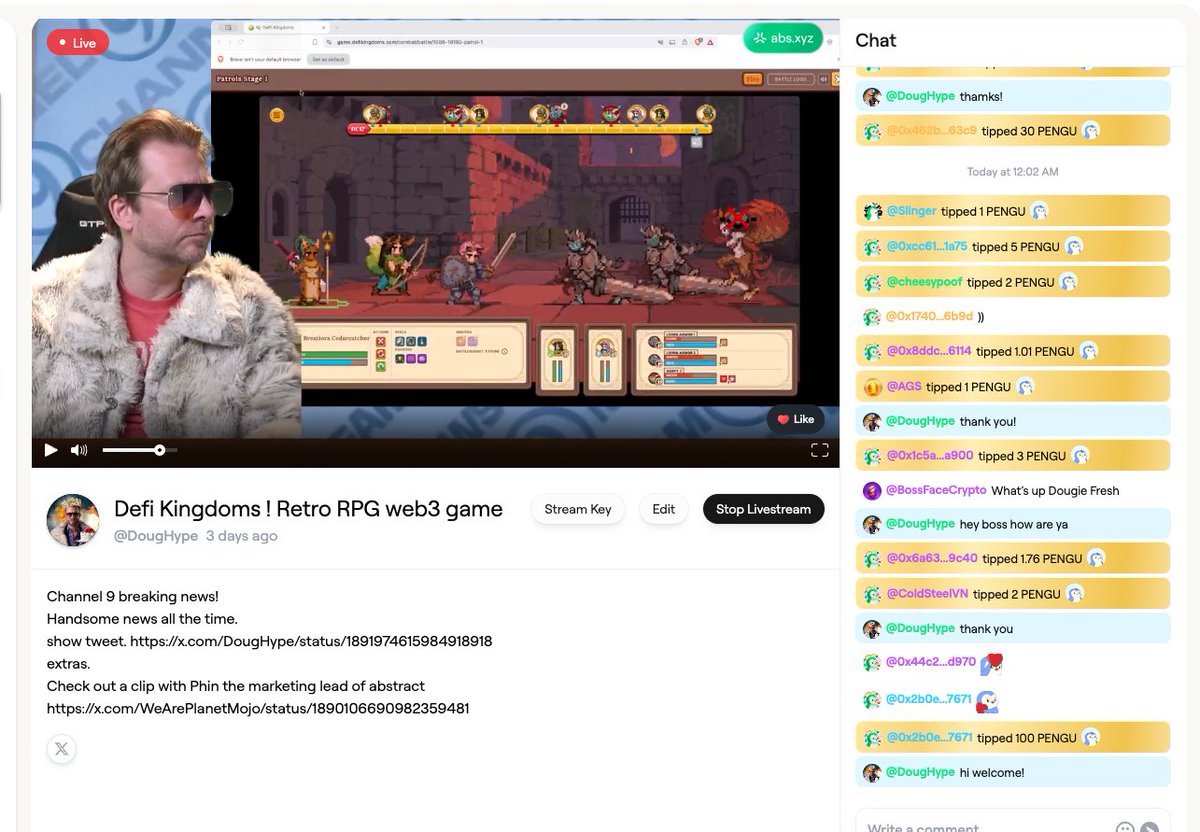Open the abs.xyz badge on the video
The width and height of the screenshot is (1200, 832).
pyautogui.click(x=783, y=39)
